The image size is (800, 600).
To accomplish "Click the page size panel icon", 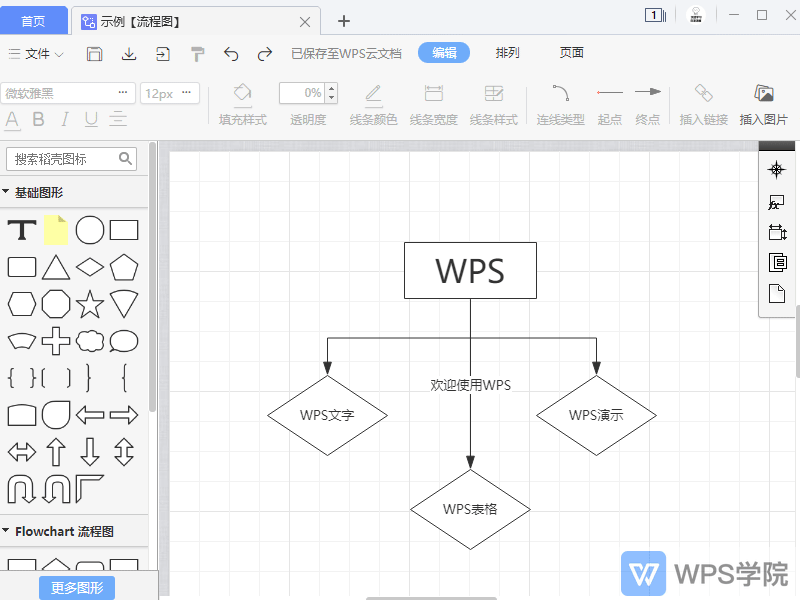I will pos(777,232).
